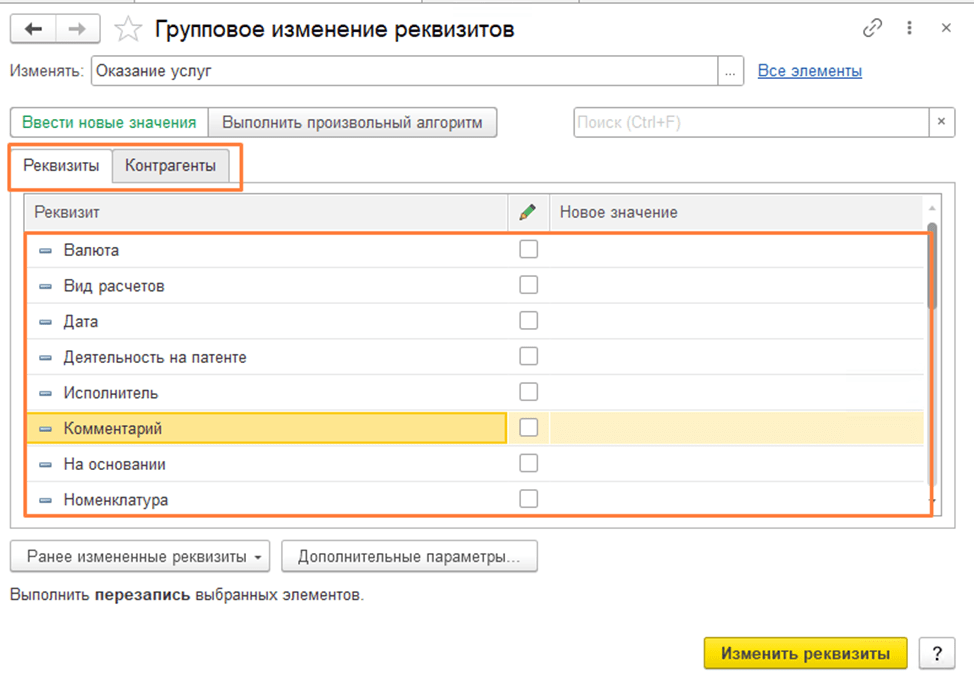Enable the checkbox for Валюта

(528, 249)
